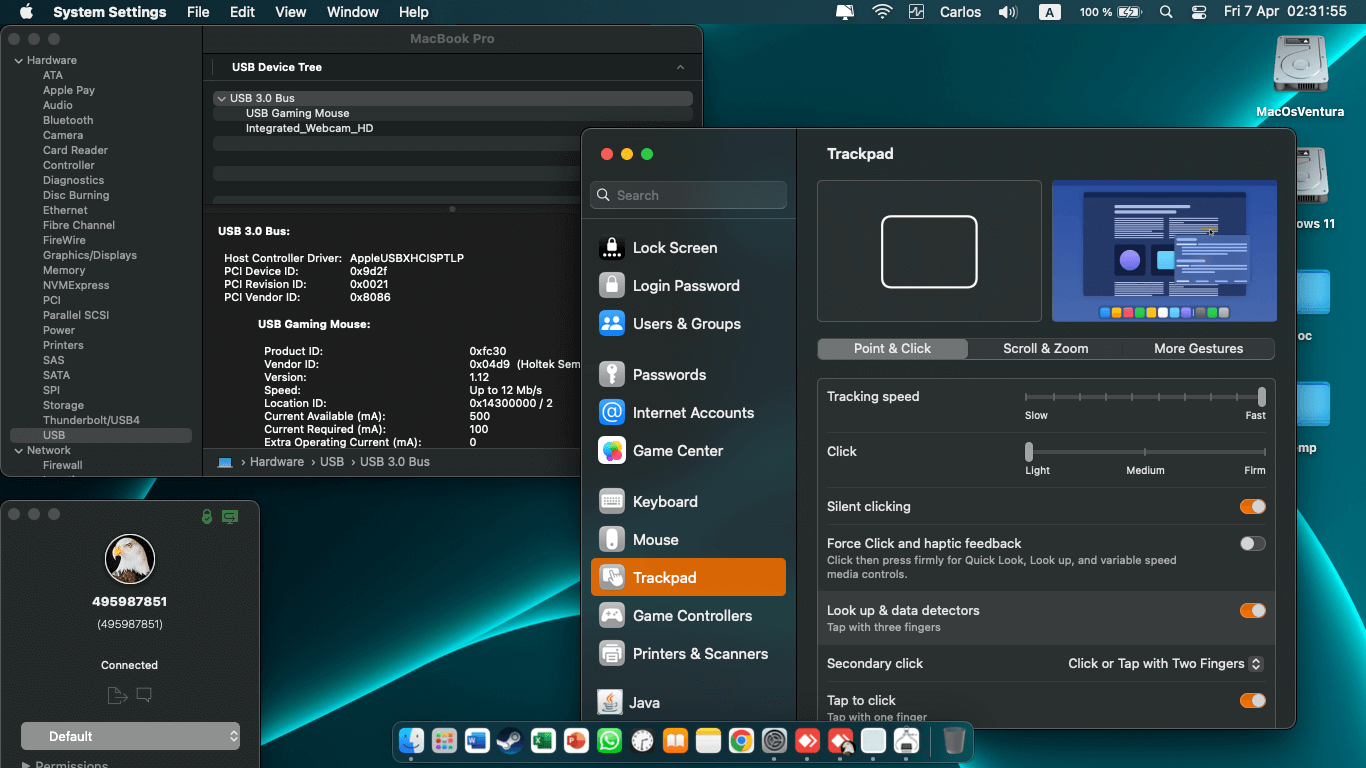Screen dimensions: 1366x768
Task: Open Java pane in settings sidebar
Action: (x=688, y=703)
